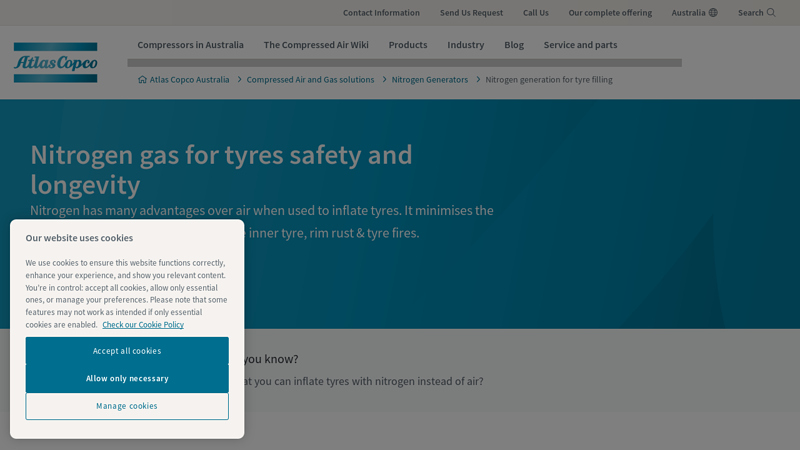The height and width of the screenshot is (450, 800).
Task: Click Accept all cookies button
Action: tap(127, 351)
